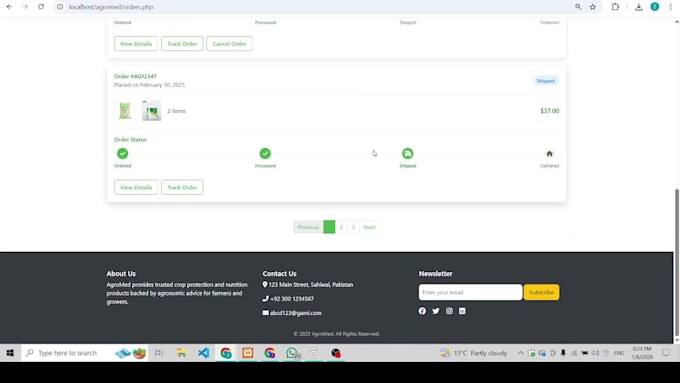Open the weather widget showing Partly cloudy
The width and height of the screenshot is (680, 383).
(474, 353)
